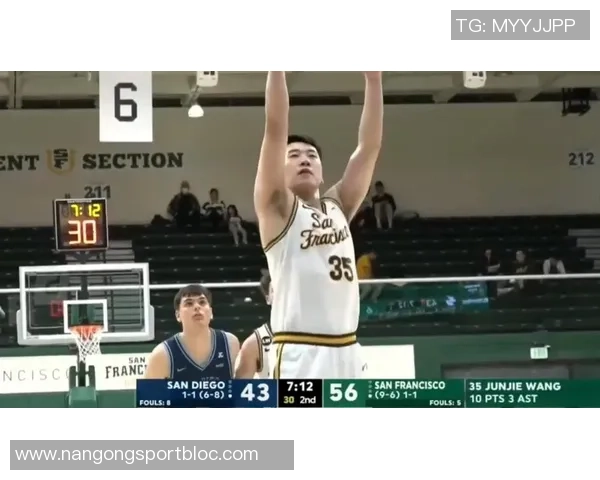Click the section 211 sign
The height and width of the screenshot is (480, 600).
click(x=98, y=192)
